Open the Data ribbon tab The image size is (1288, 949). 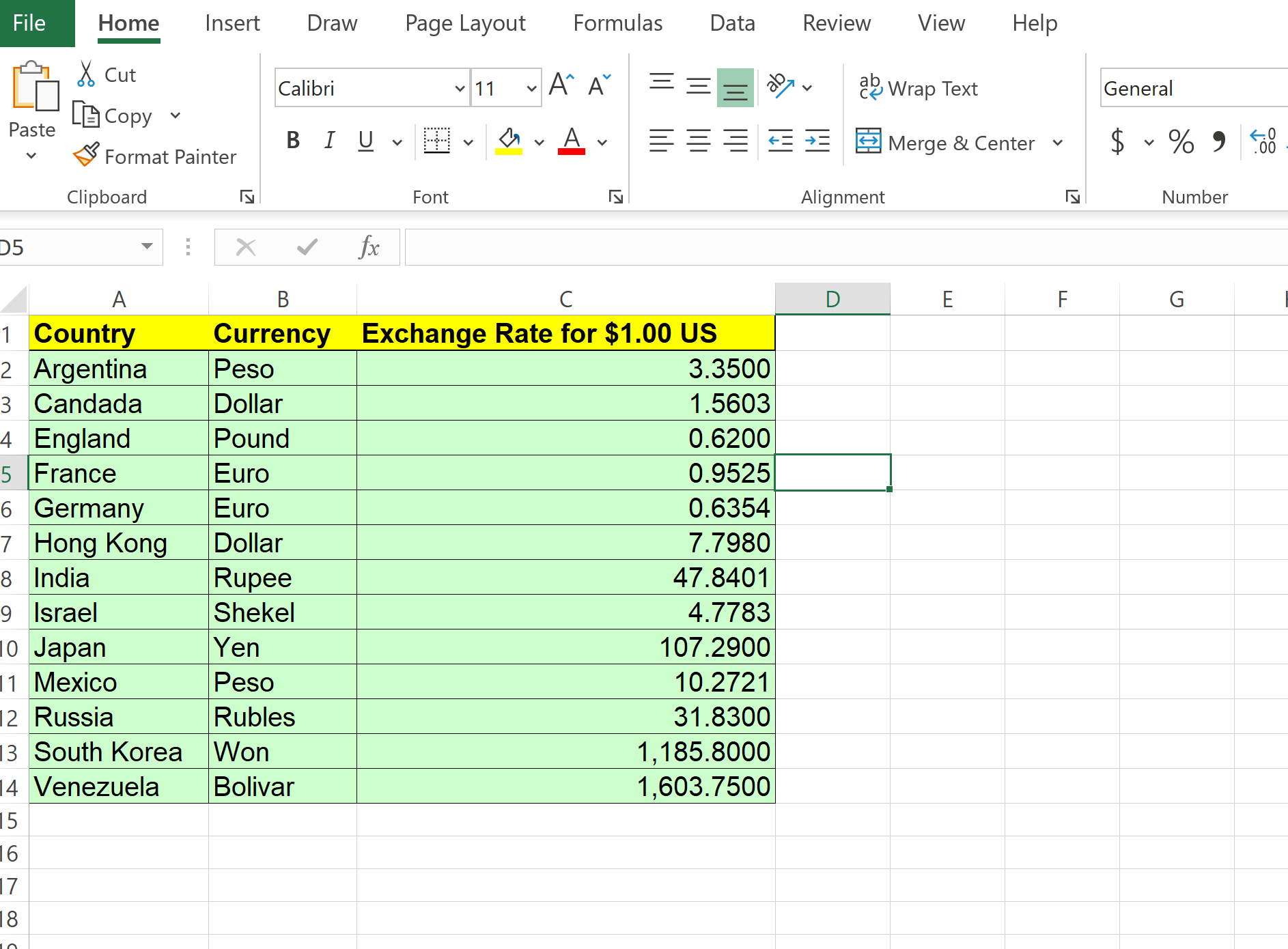731,23
